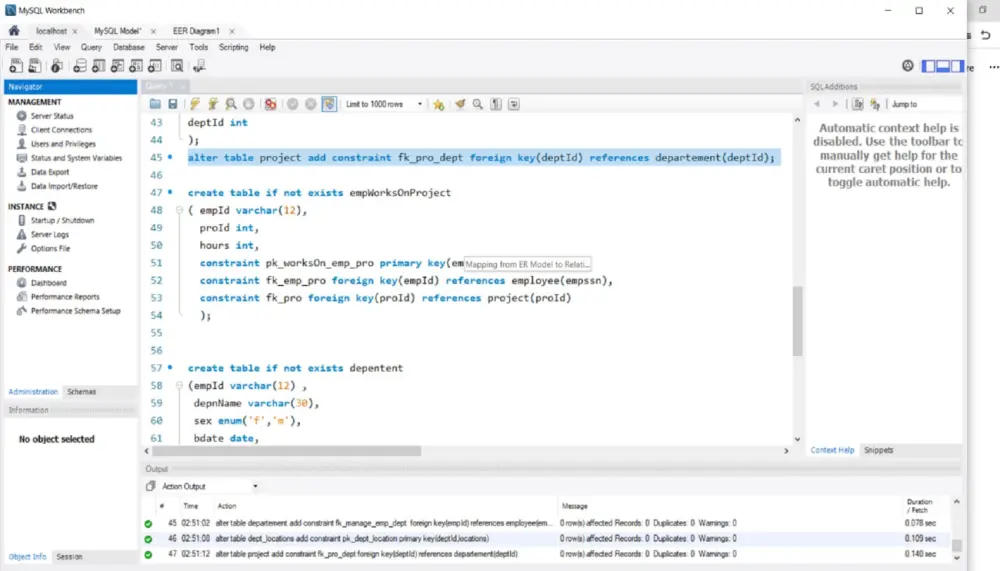Open the Session tab at bottom left
The width and height of the screenshot is (1000, 571).
[70, 556]
